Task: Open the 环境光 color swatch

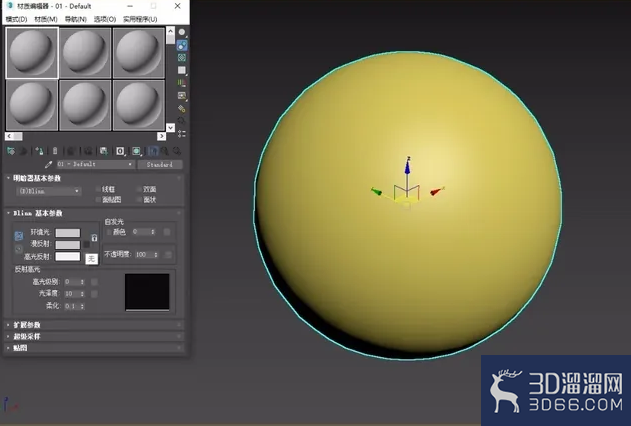Action: (x=68, y=233)
